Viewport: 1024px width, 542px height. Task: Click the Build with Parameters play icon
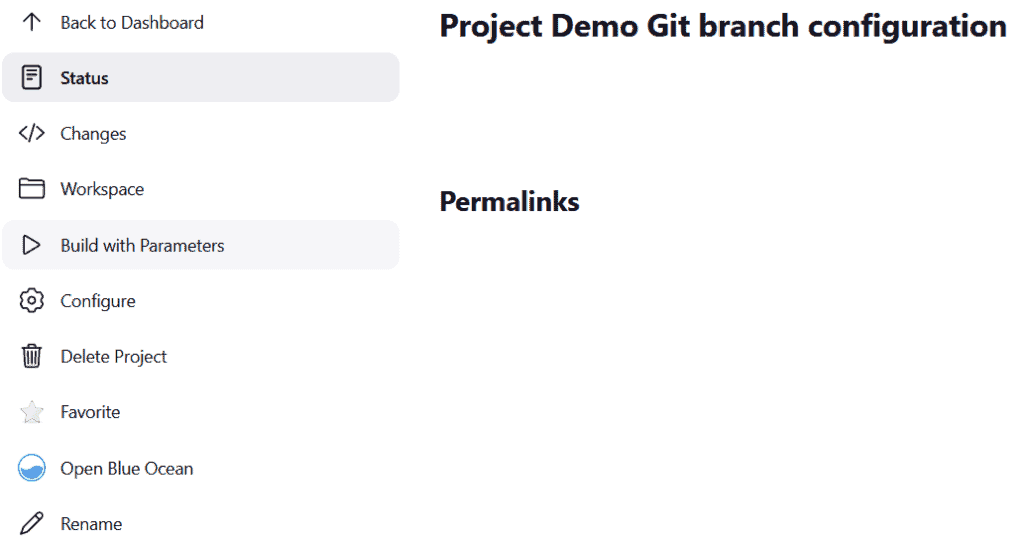point(31,245)
